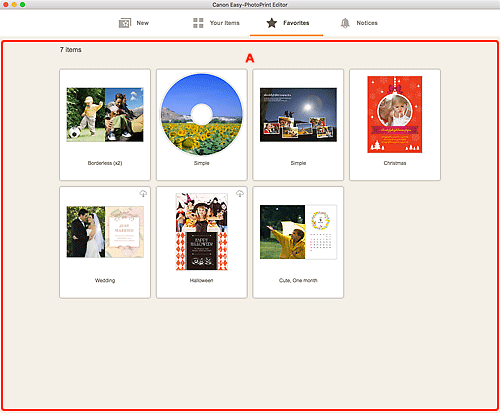This screenshot has height=413, width=500.
Task: Click the 'Wedding' label
Action: pyautogui.click(x=105, y=280)
